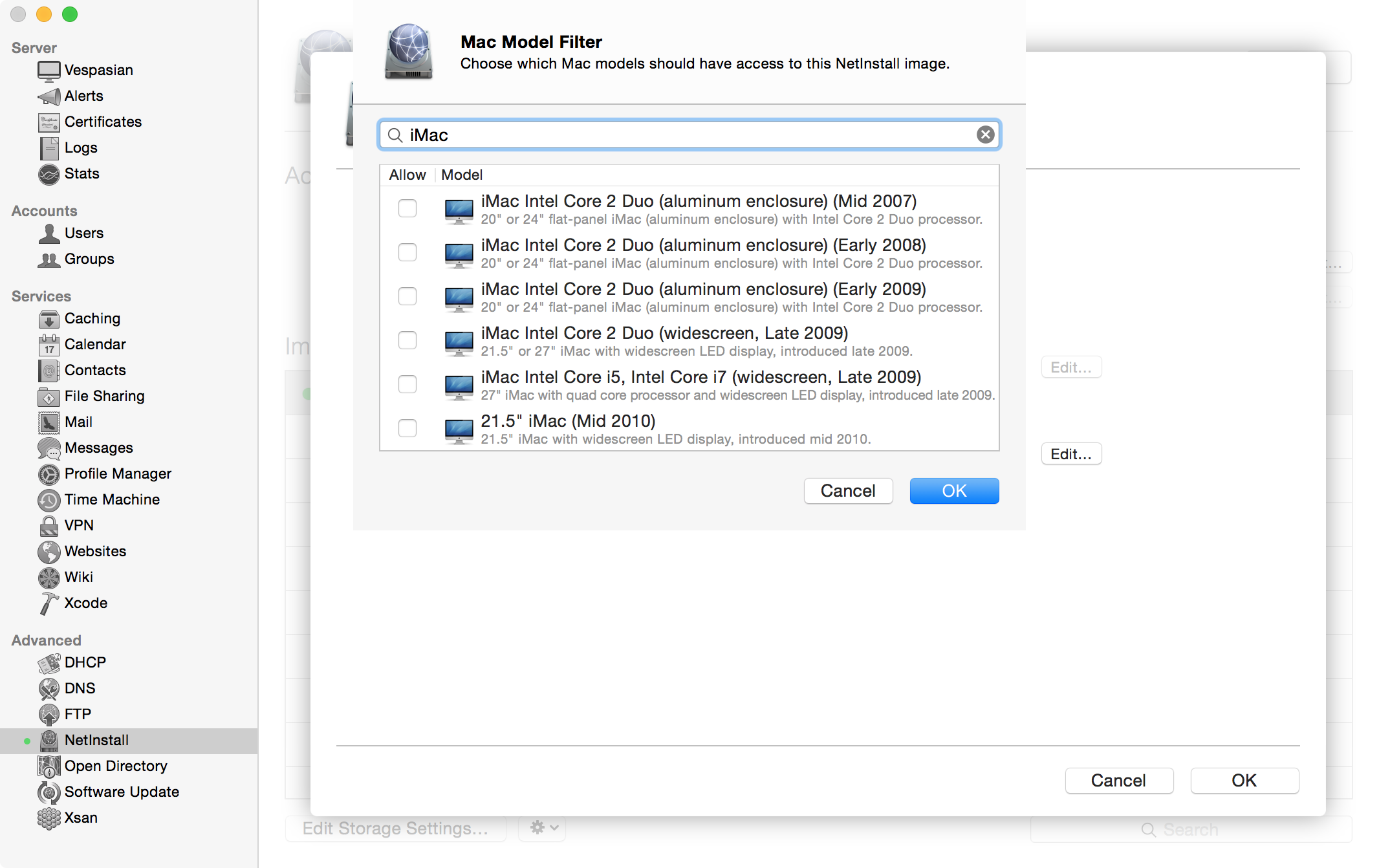
Task: Select the Model column header tab
Action: pyautogui.click(x=462, y=174)
